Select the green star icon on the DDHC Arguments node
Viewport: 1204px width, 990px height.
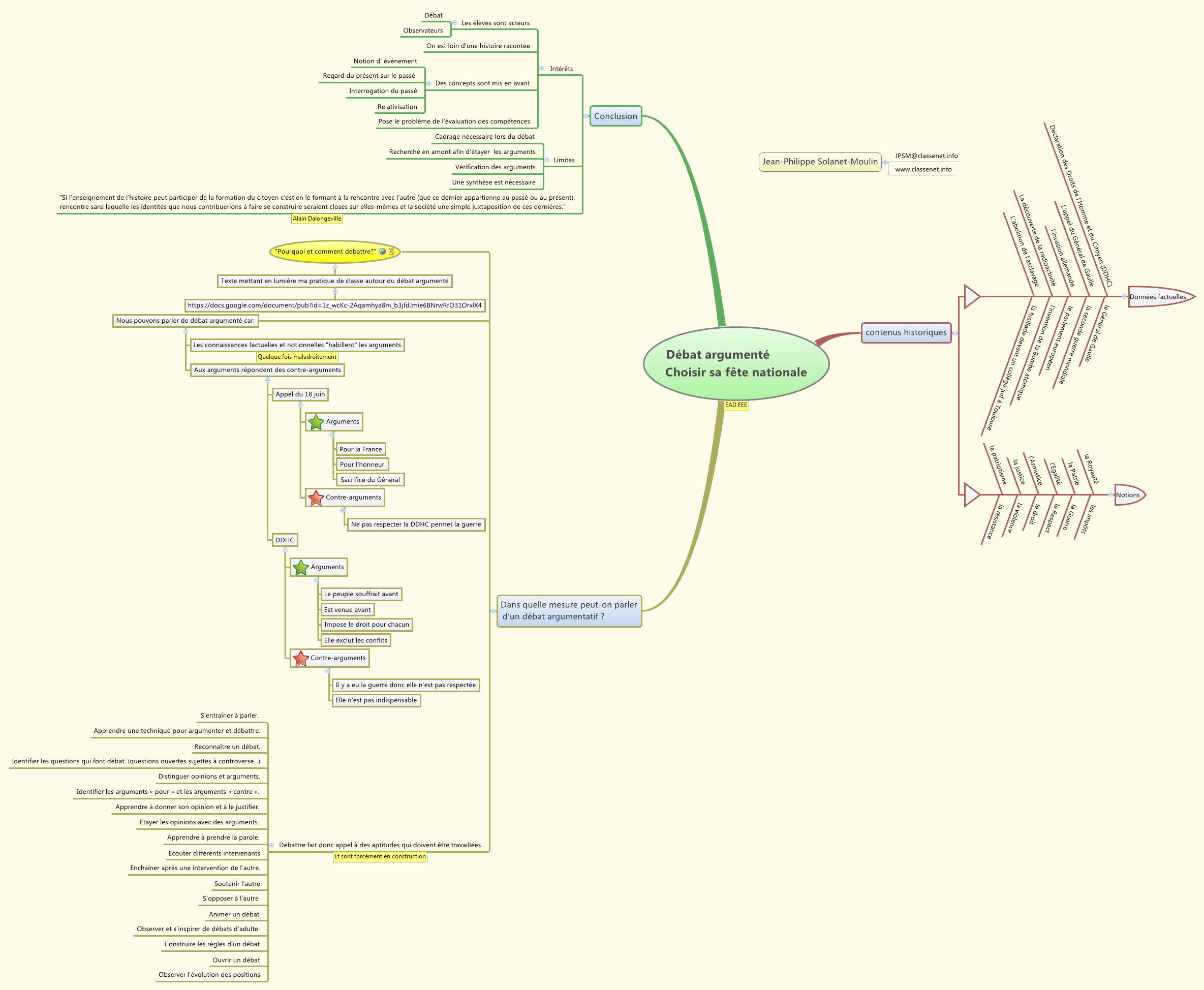[x=300, y=568]
